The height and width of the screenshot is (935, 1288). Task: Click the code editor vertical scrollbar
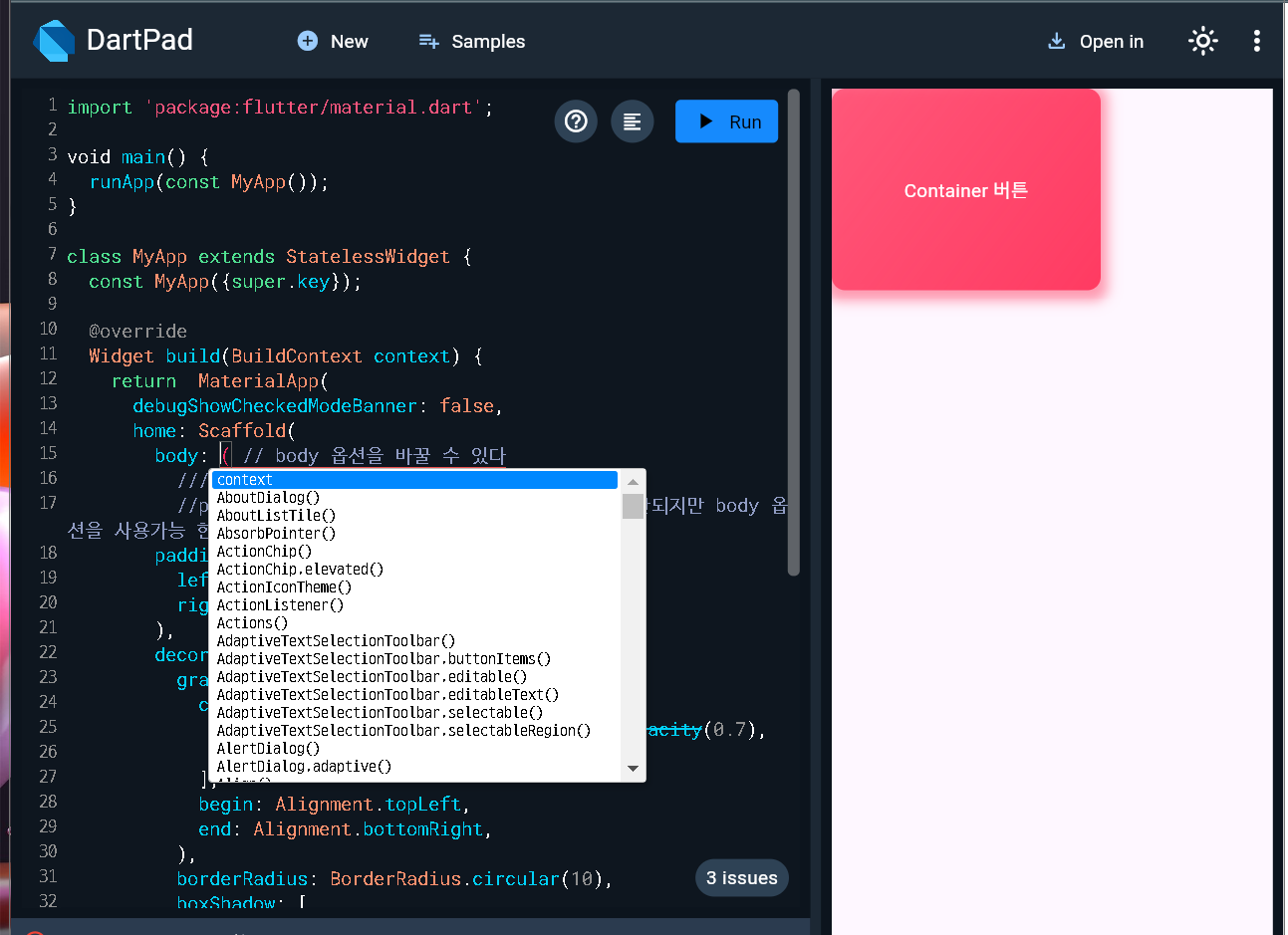pyautogui.click(x=794, y=333)
